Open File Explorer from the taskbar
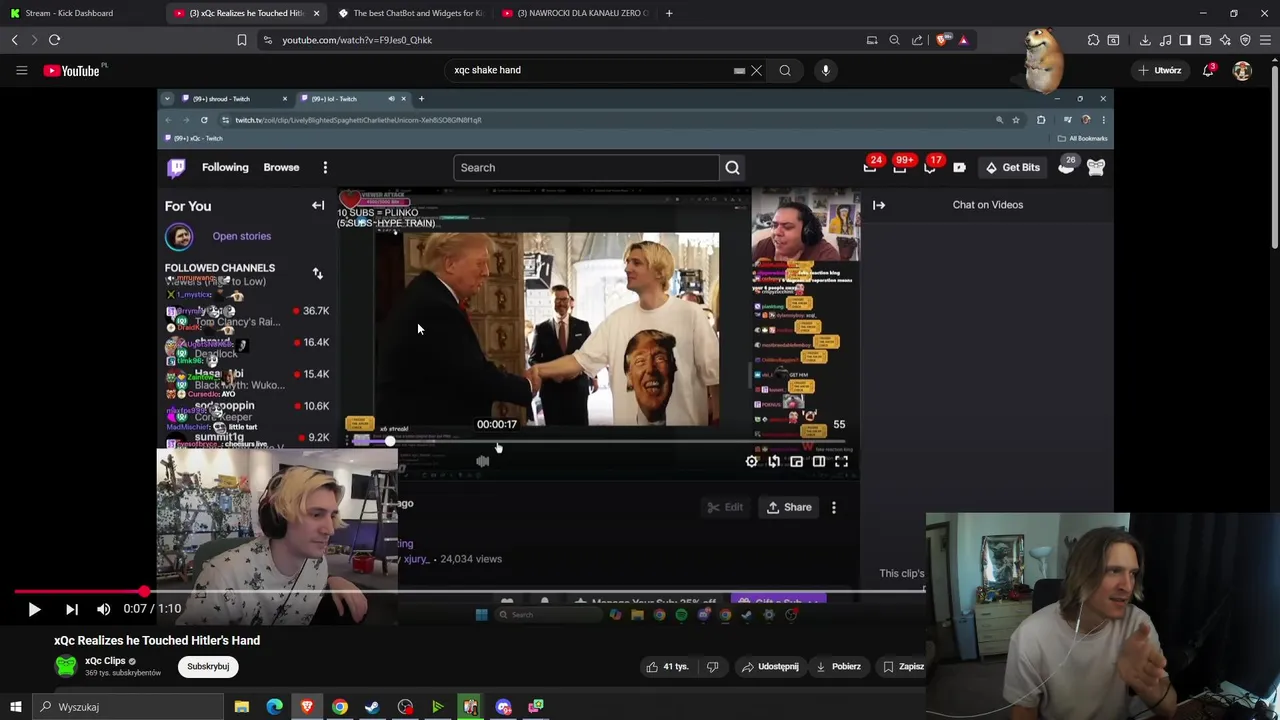The width and height of the screenshot is (1280, 720). (x=242, y=707)
